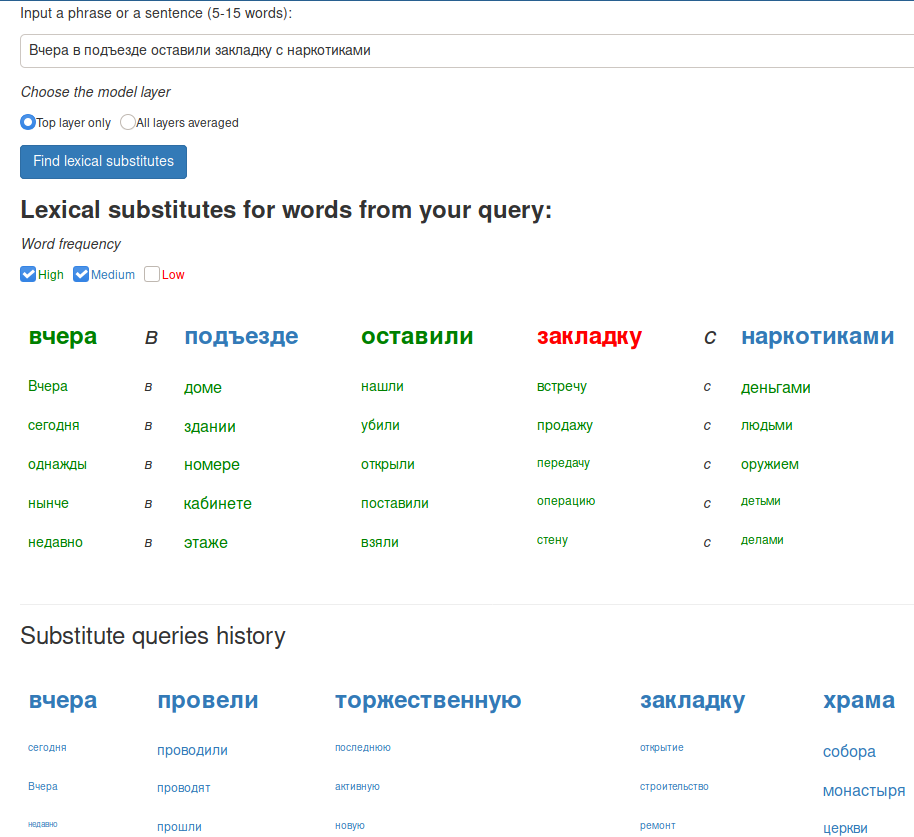Open the heading word 'наркотиками'
The height and width of the screenshot is (837, 914).
[x=817, y=336]
